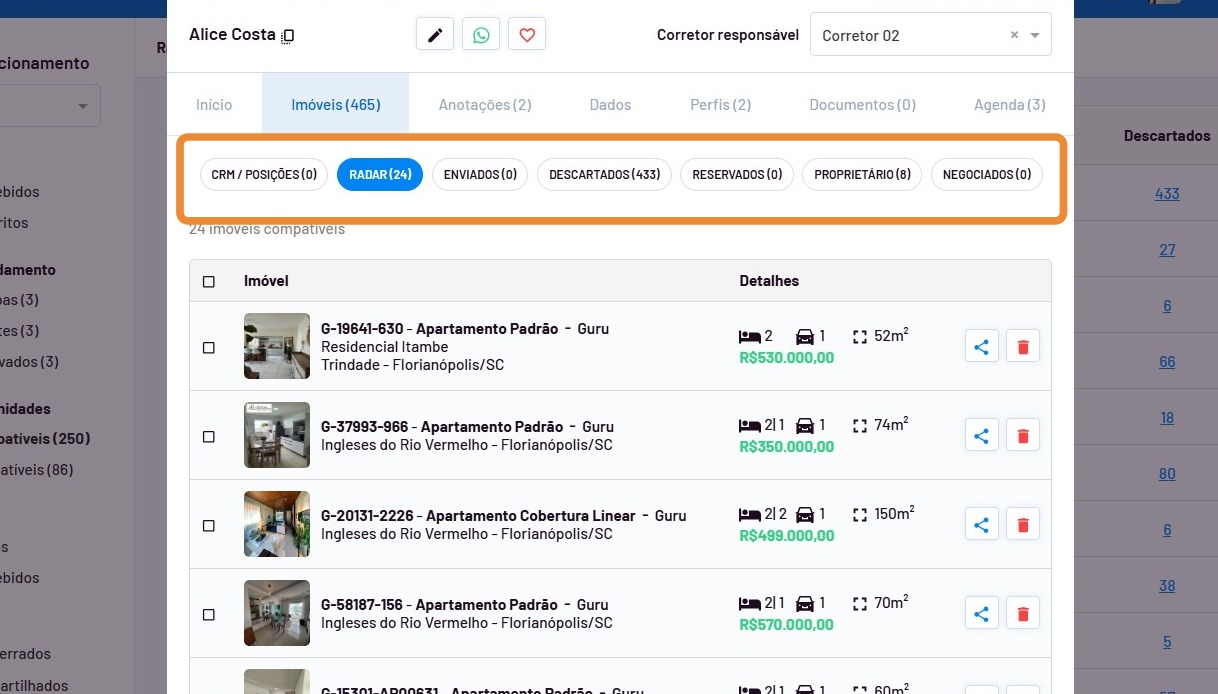Select checkbox for property G-20131-2226
This screenshot has height=694, width=1218.
(209, 526)
